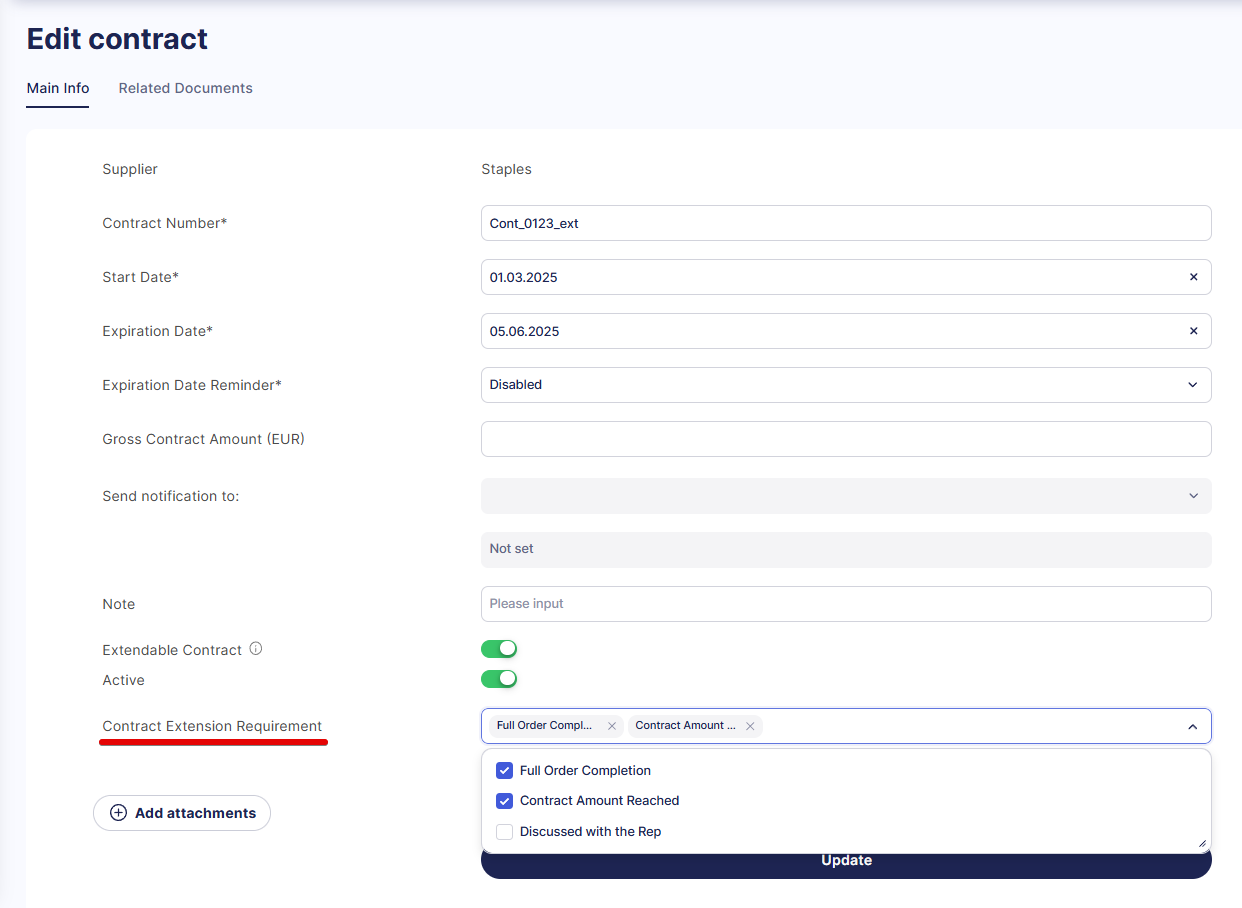Click the Contract Number input field
This screenshot has width=1242, height=908.
pos(846,223)
